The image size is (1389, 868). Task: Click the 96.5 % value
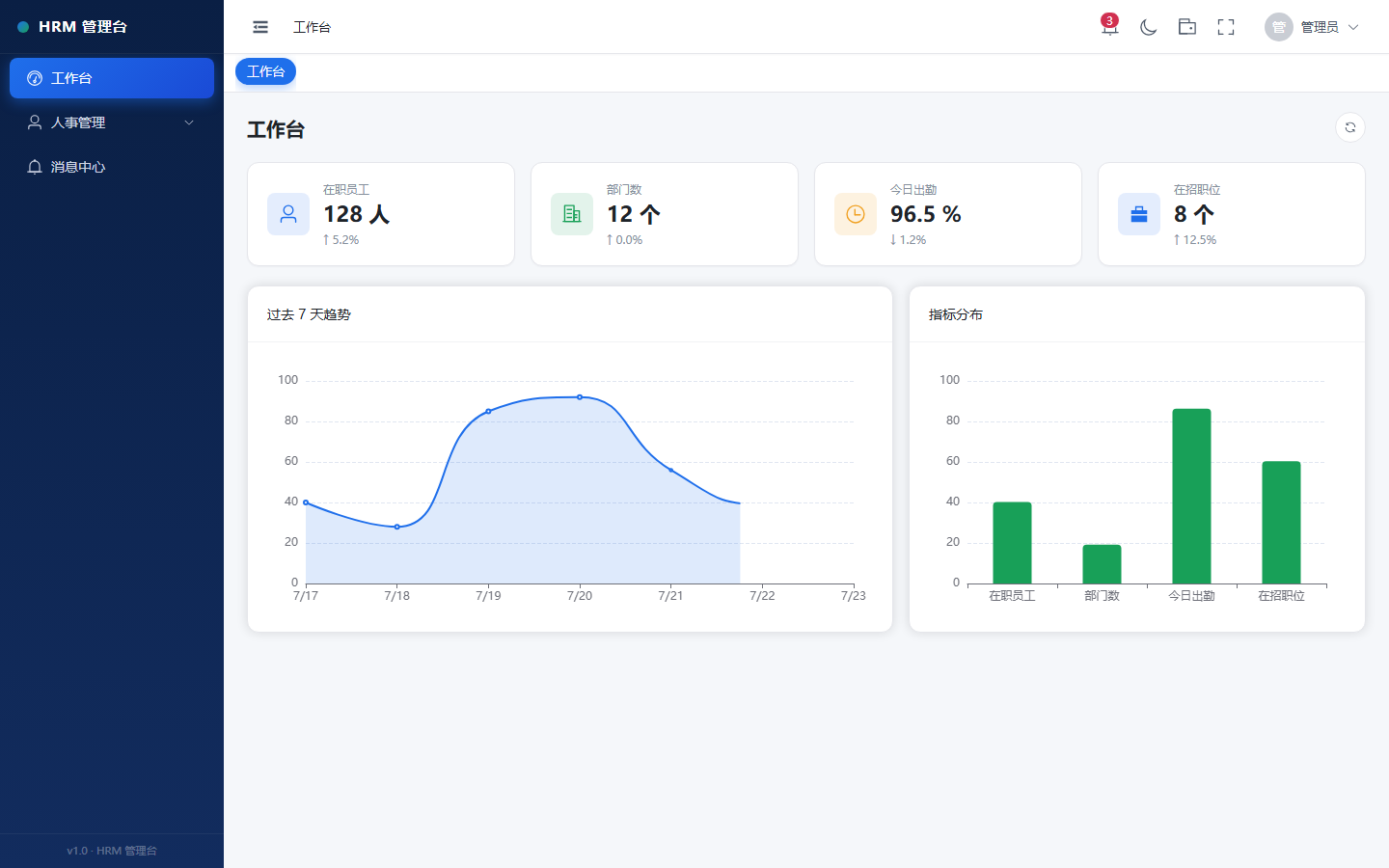pyautogui.click(x=926, y=214)
